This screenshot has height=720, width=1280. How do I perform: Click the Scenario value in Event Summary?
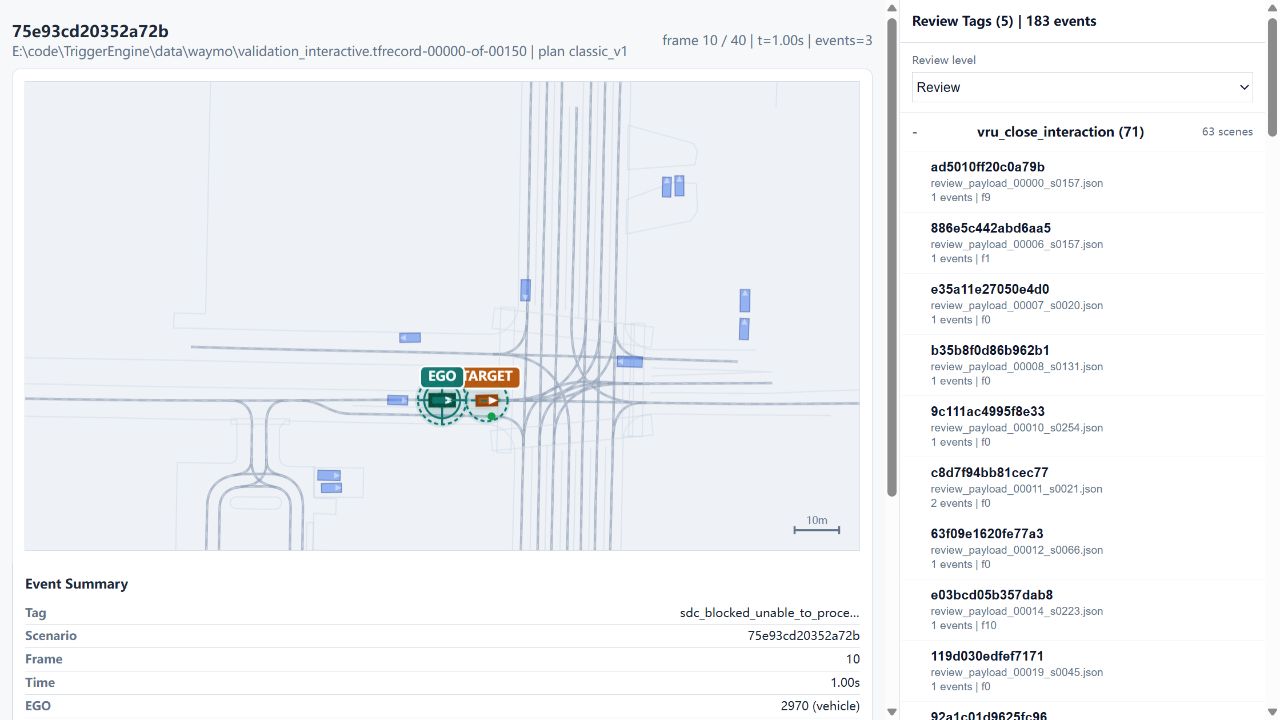click(x=804, y=636)
